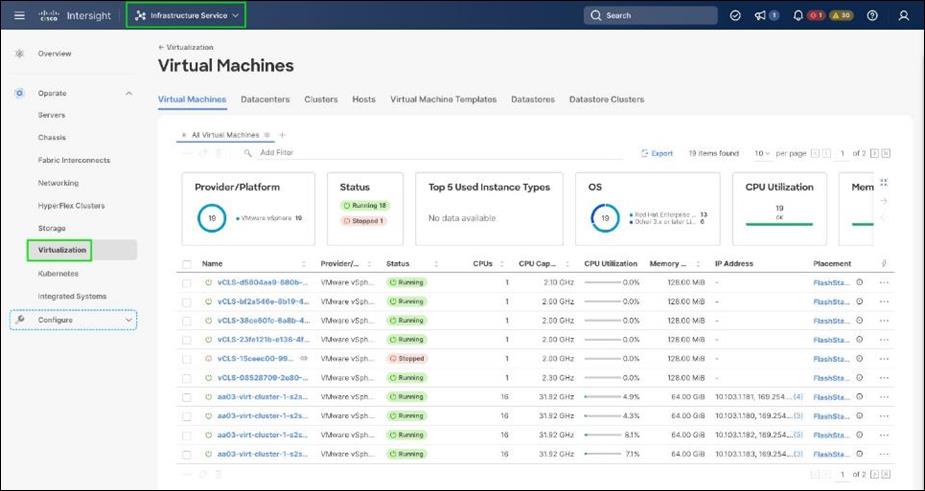Screen dimensions: 925x491
Task: Click the Export icon link
Action: click(x=657, y=153)
